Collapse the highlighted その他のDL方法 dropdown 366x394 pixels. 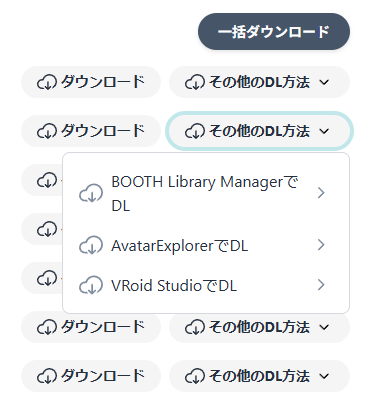(x=259, y=131)
